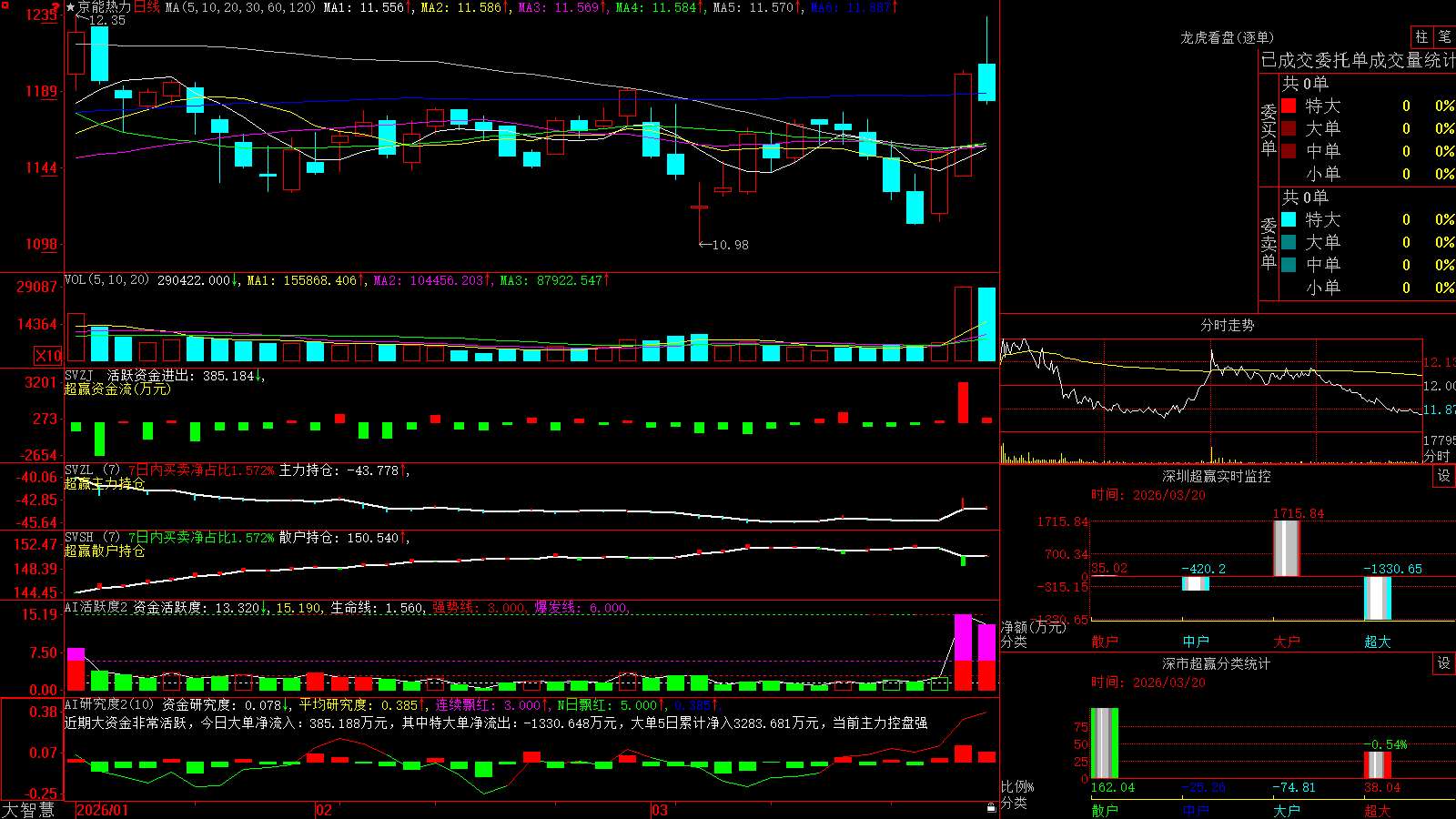Click the MA6: 11.887 value
The width and height of the screenshot is (1456, 819).
pyautogui.click(x=854, y=7)
